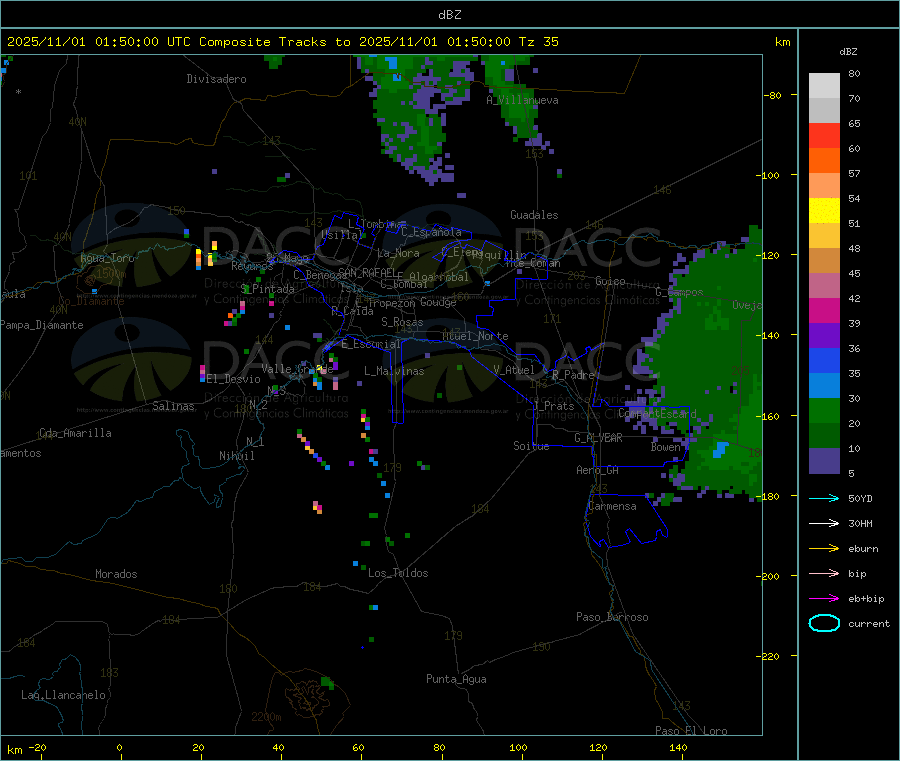
Task: Click the Pampa_Diamante map label
Action: [x=42, y=325]
